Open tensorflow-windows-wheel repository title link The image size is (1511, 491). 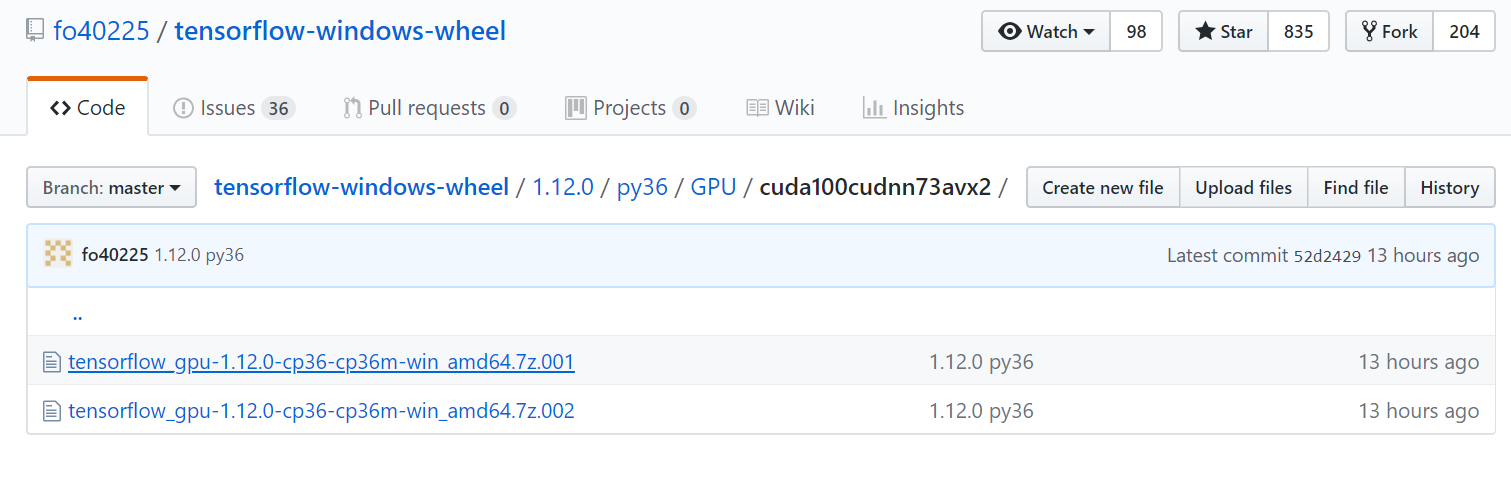(x=340, y=31)
